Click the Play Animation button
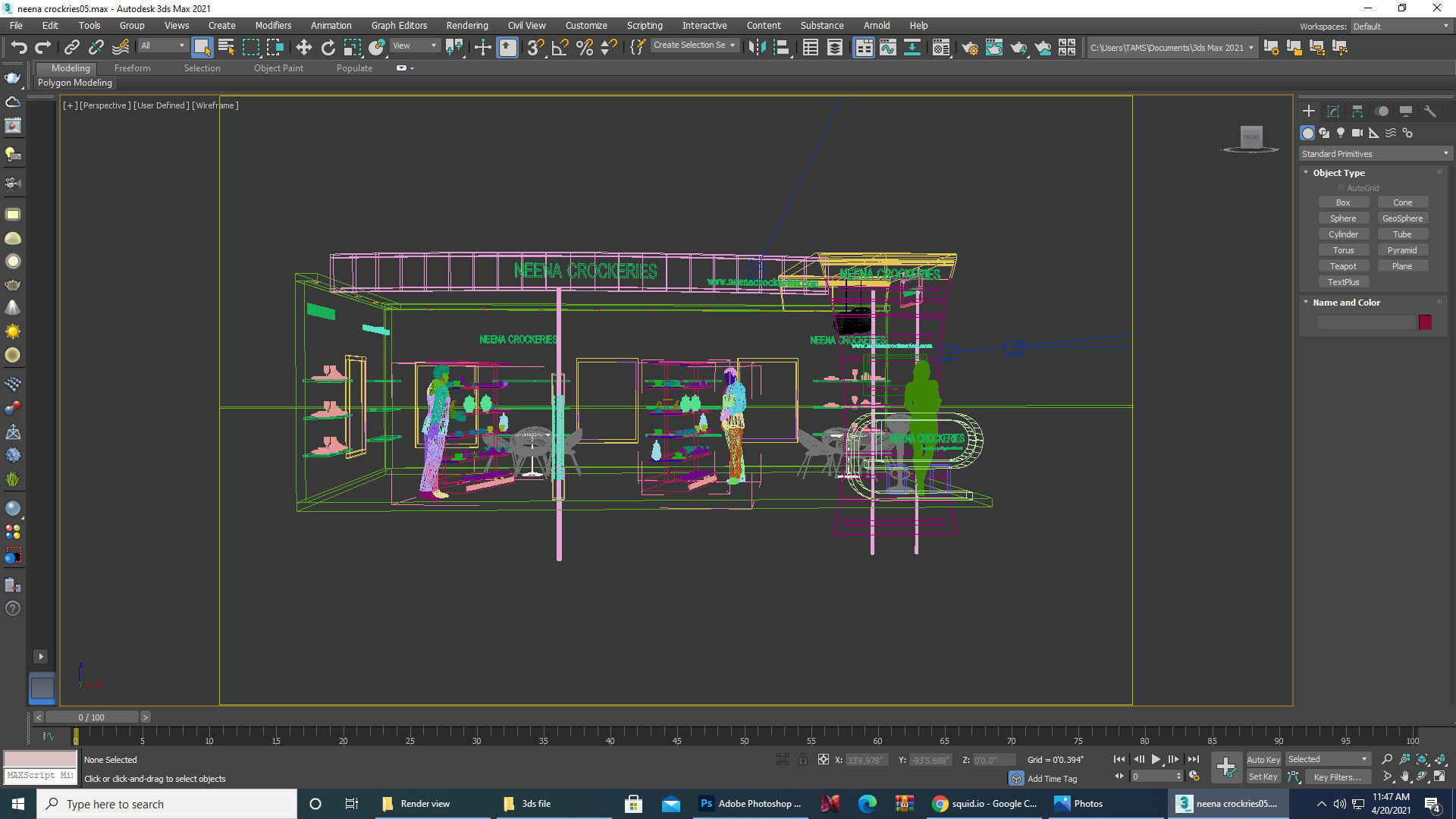The height and width of the screenshot is (819, 1456). [1156, 759]
